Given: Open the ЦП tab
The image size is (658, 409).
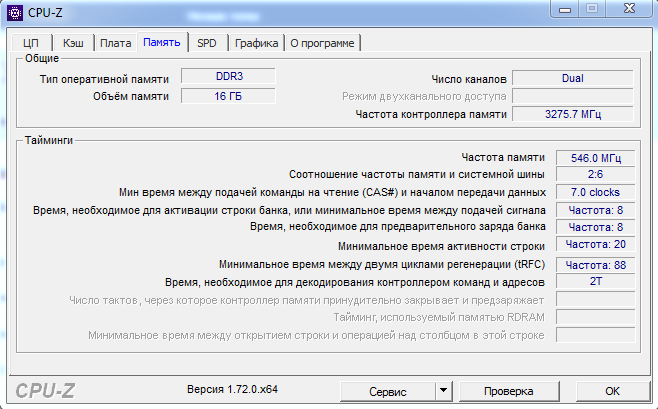Looking at the screenshot, I should [31, 43].
